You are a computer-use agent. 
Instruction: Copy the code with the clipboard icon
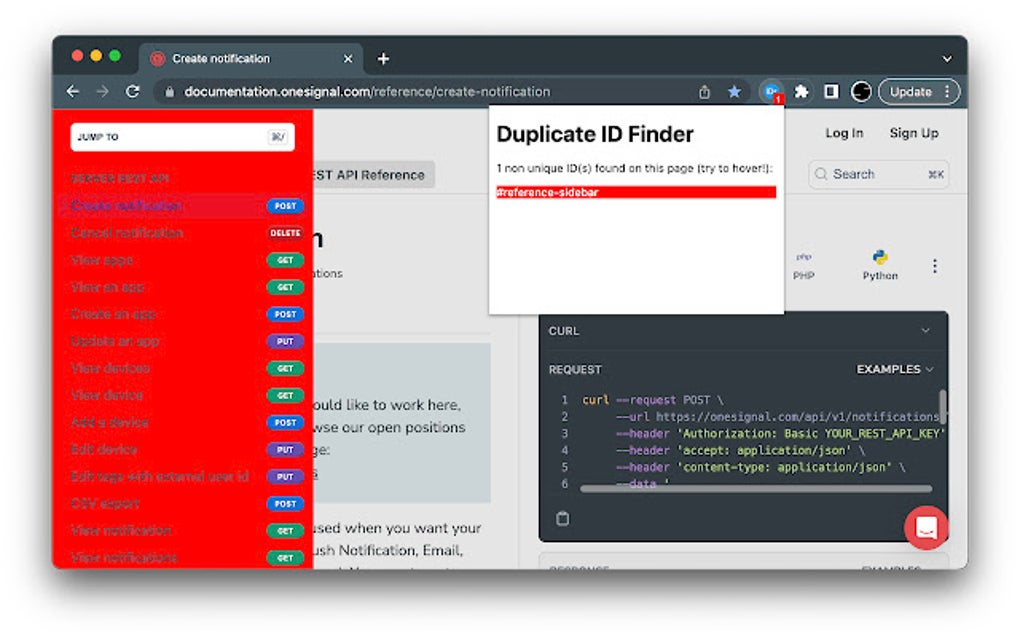pos(563,518)
